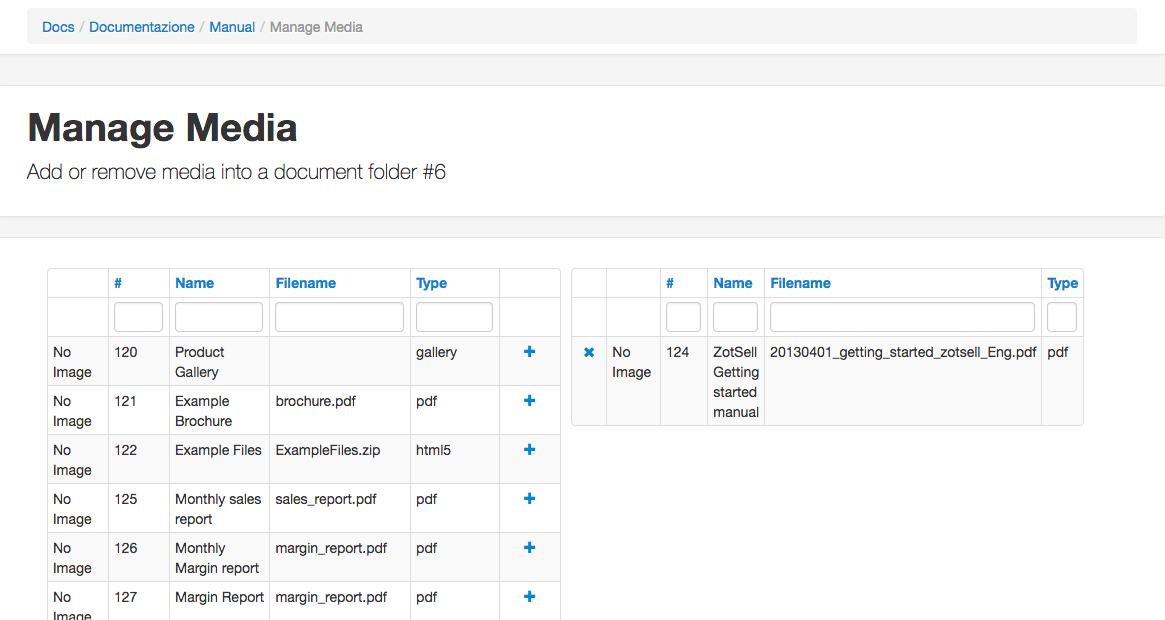Click the 'No Image' placeholder in row 120

point(72,362)
